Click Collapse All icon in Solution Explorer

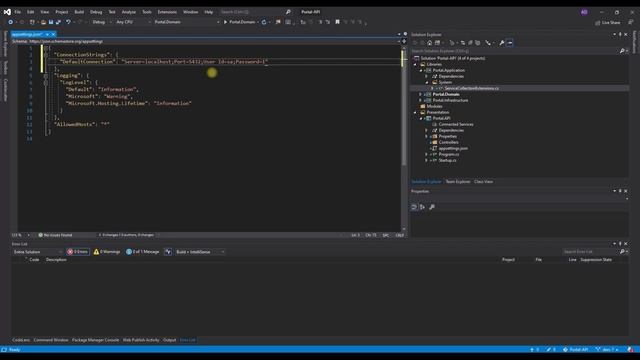(470, 43)
